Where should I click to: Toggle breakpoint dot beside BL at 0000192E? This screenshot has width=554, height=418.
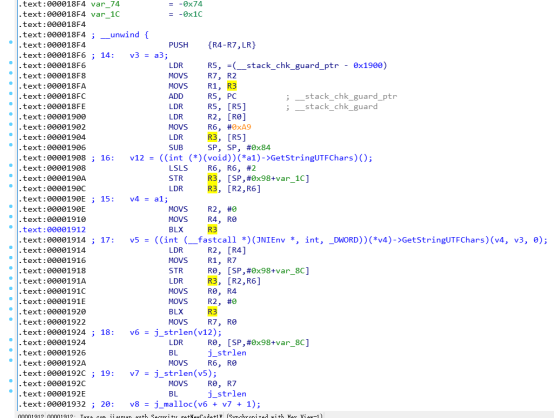tap(11, 391)
